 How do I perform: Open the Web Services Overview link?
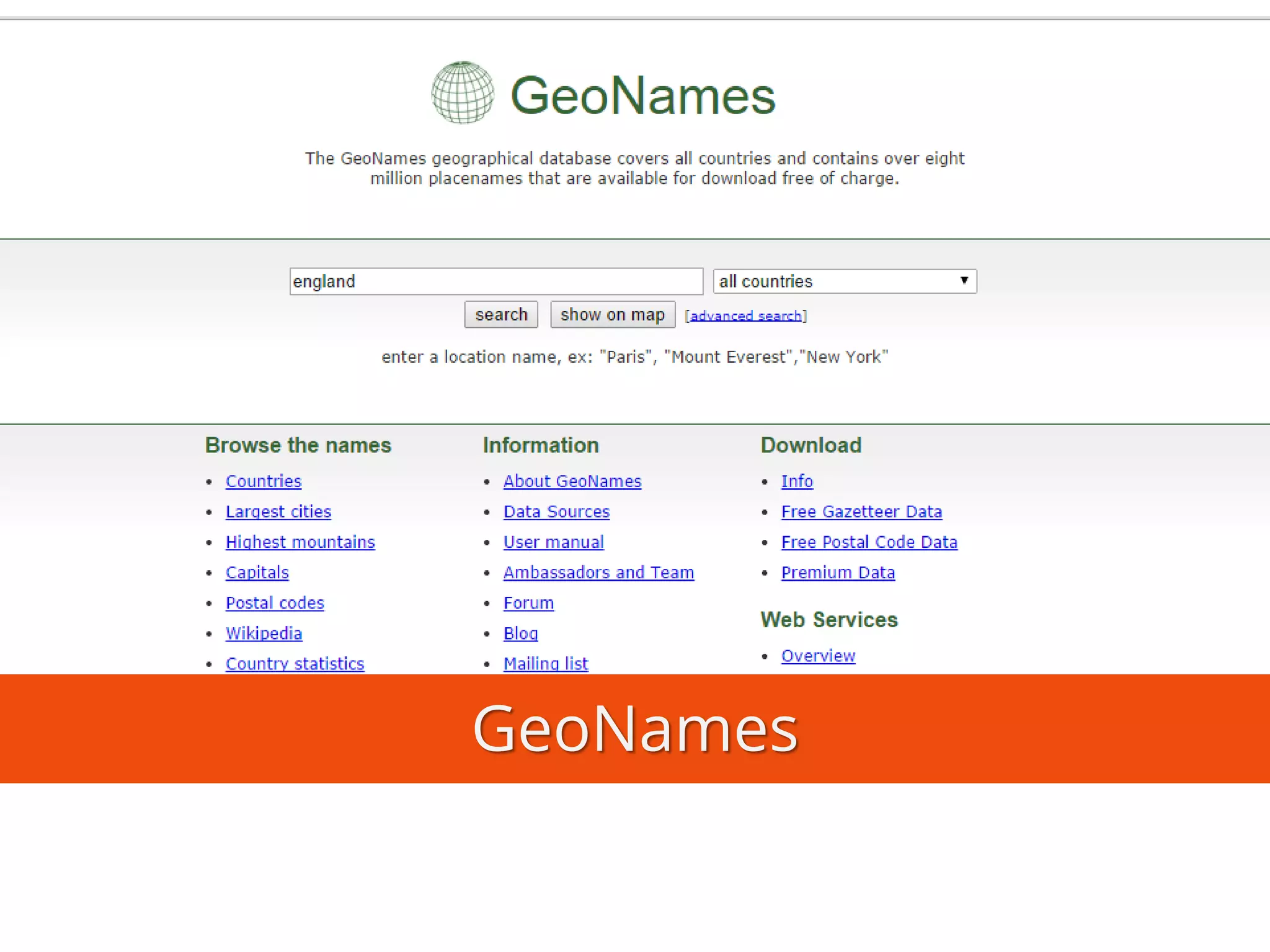click(x=819, y=656)
